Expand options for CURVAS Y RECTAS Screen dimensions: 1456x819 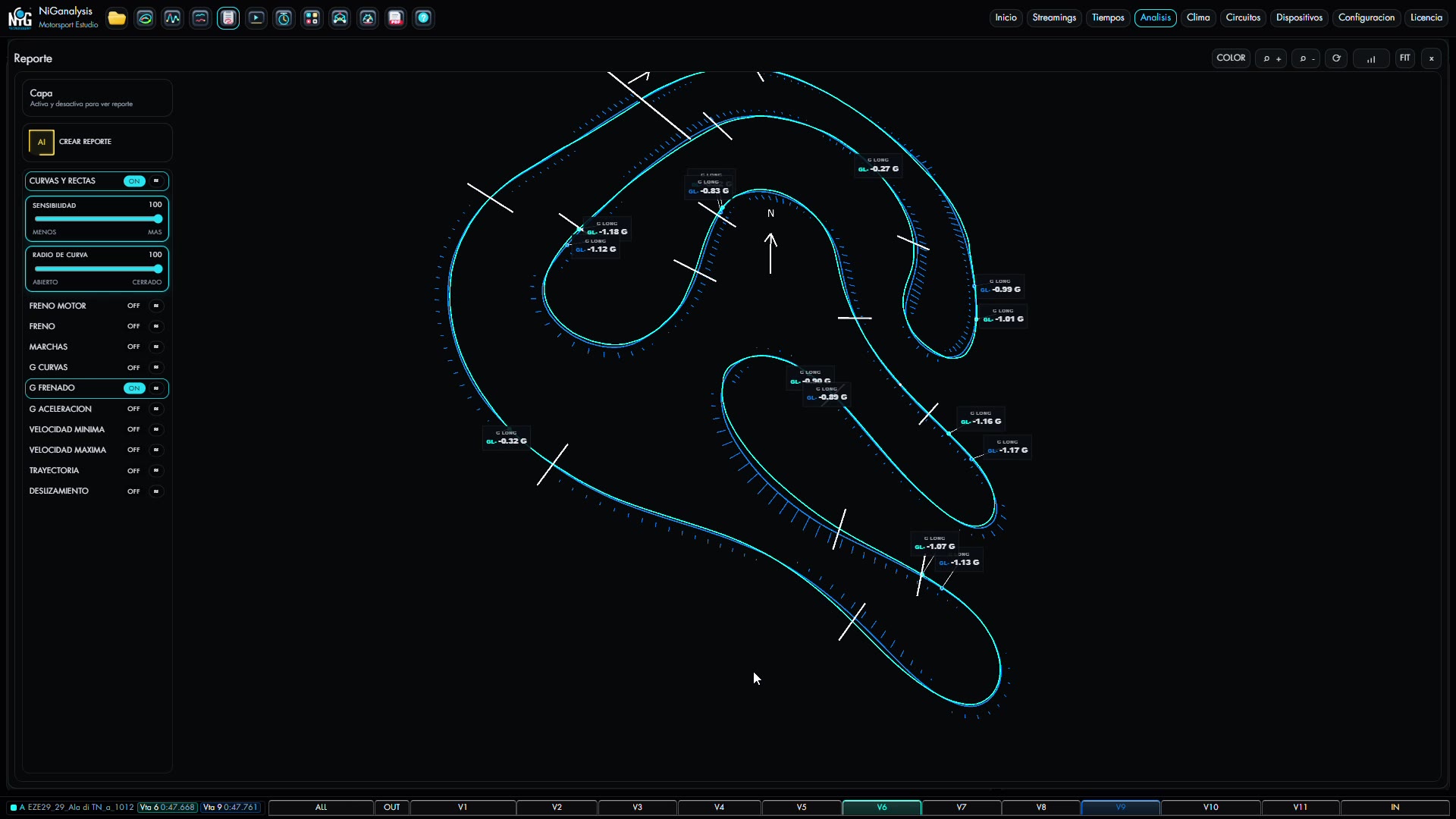point(156,181)
